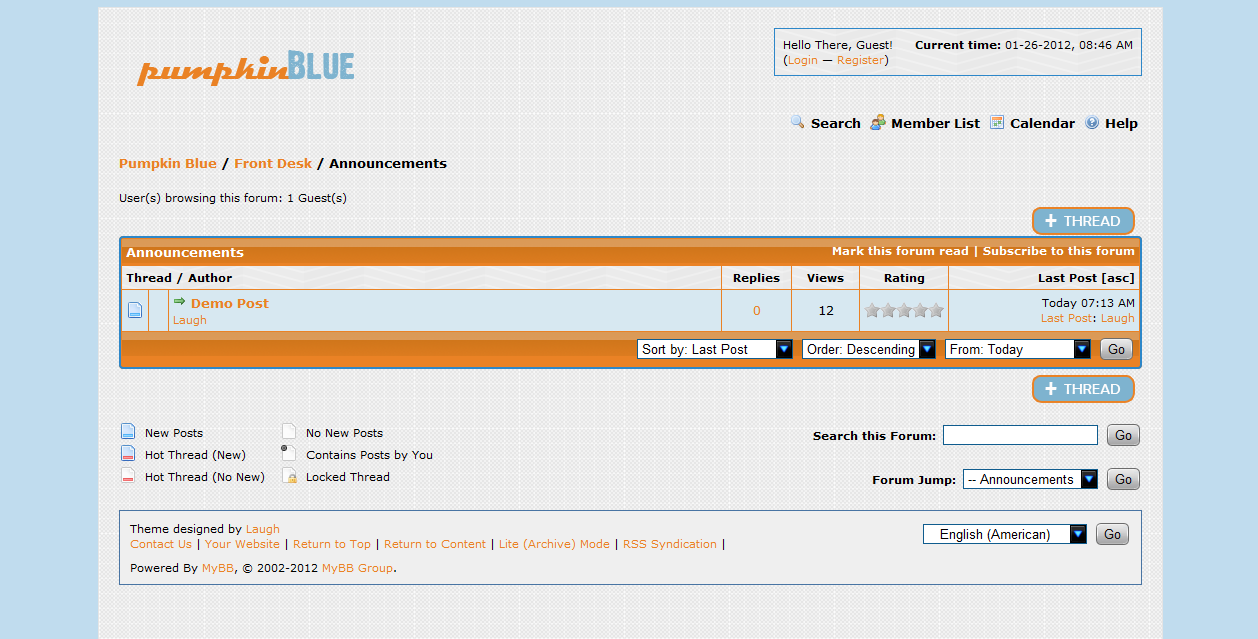Screen dimensions: 1258x639
Task: Open the Search page from the header
Action: [x=835, y=123]
